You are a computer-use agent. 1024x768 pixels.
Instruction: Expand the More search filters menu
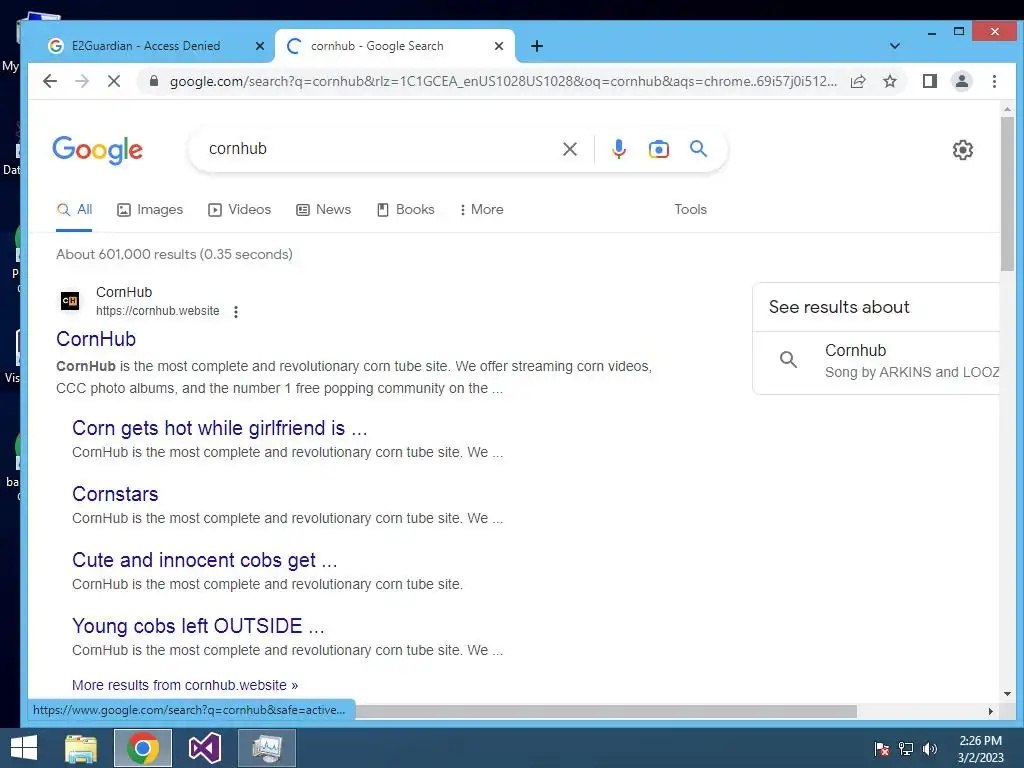[481, 210]
